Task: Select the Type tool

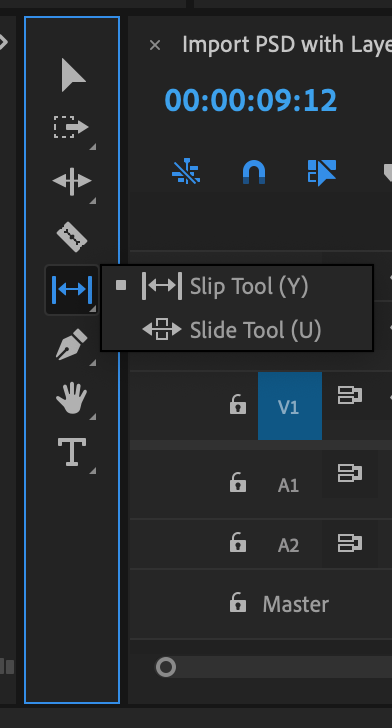Action: pyautogui.click(x=72, y=452)
